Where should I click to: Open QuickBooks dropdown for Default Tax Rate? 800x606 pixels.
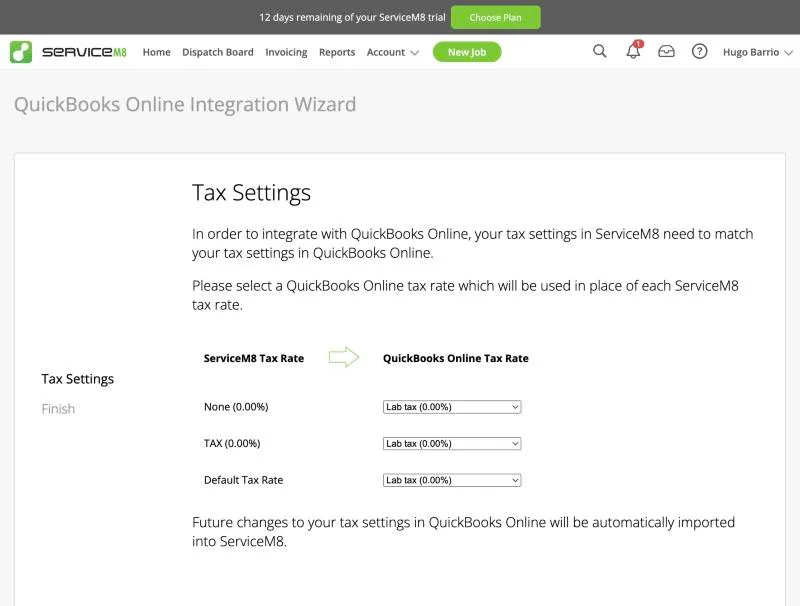pos(452,481)
